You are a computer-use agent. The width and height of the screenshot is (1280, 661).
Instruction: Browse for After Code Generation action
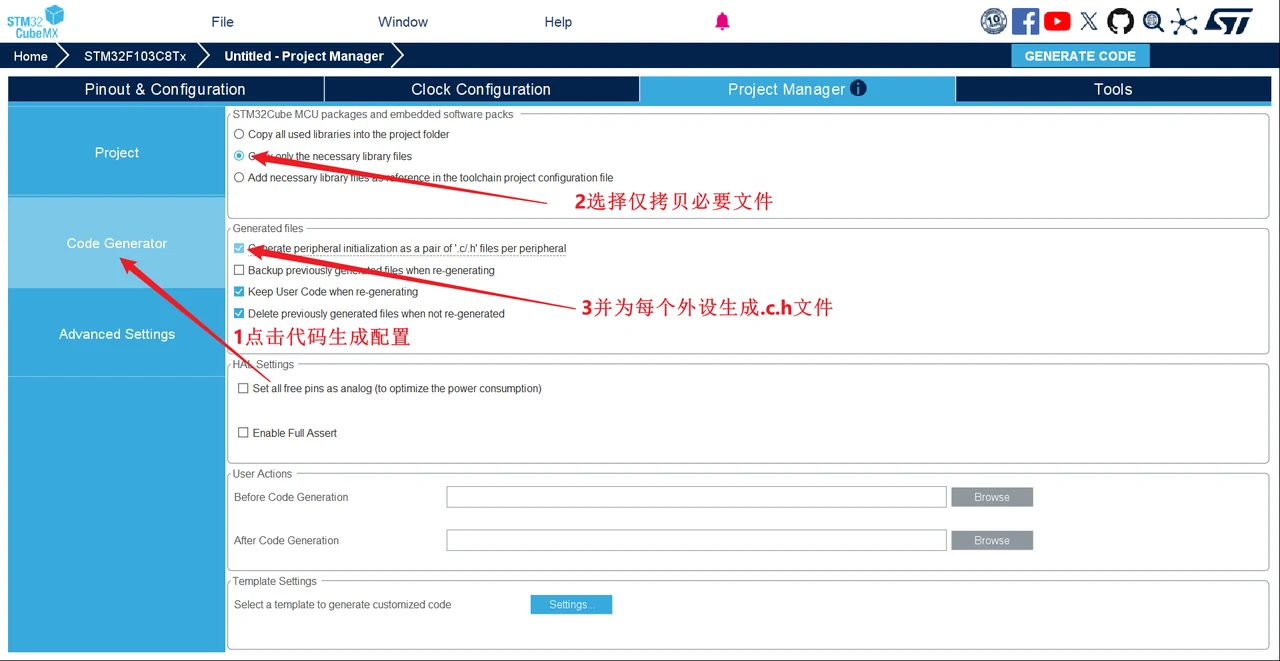992,540
